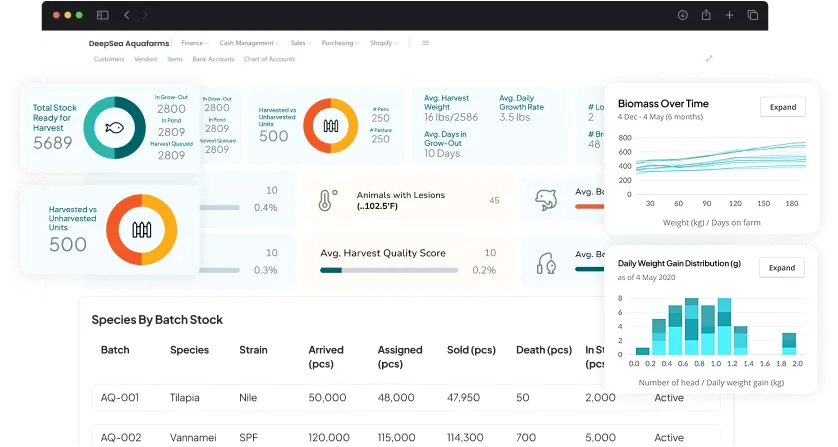Image resolution: width=838 pixels, height=447 pixels.
Task: Expand the Cash Management dropdown
Action: click(249, 43)
